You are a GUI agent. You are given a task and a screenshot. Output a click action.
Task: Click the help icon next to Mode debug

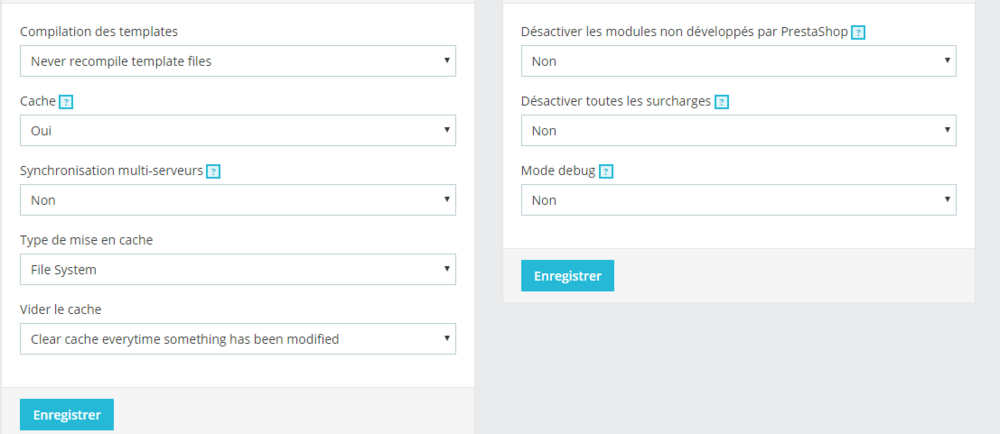[606, 171]
